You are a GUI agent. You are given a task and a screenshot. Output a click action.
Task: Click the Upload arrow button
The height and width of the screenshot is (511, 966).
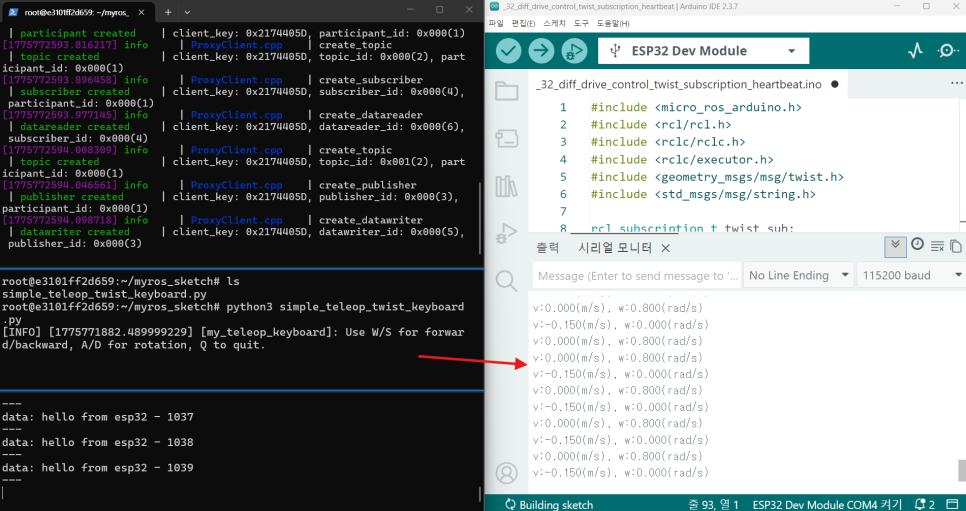pyautogui.click(x=542, y=51)
